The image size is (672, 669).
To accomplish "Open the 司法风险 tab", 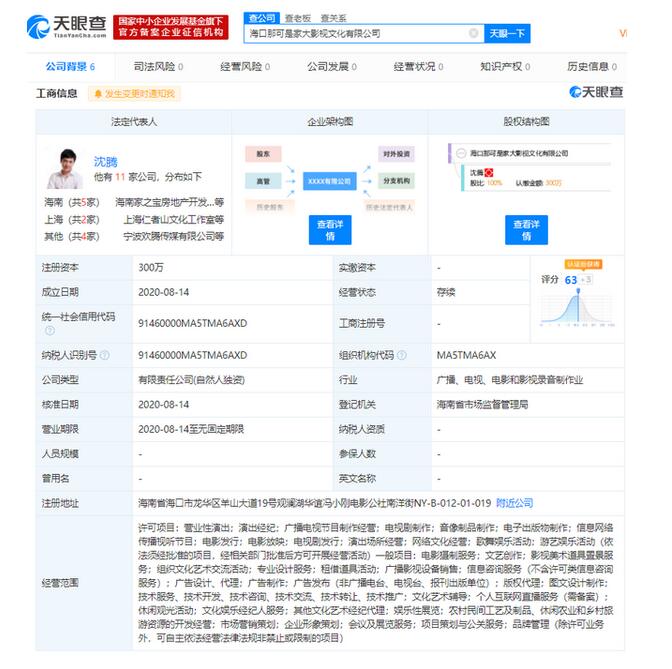I will point(158,67).
